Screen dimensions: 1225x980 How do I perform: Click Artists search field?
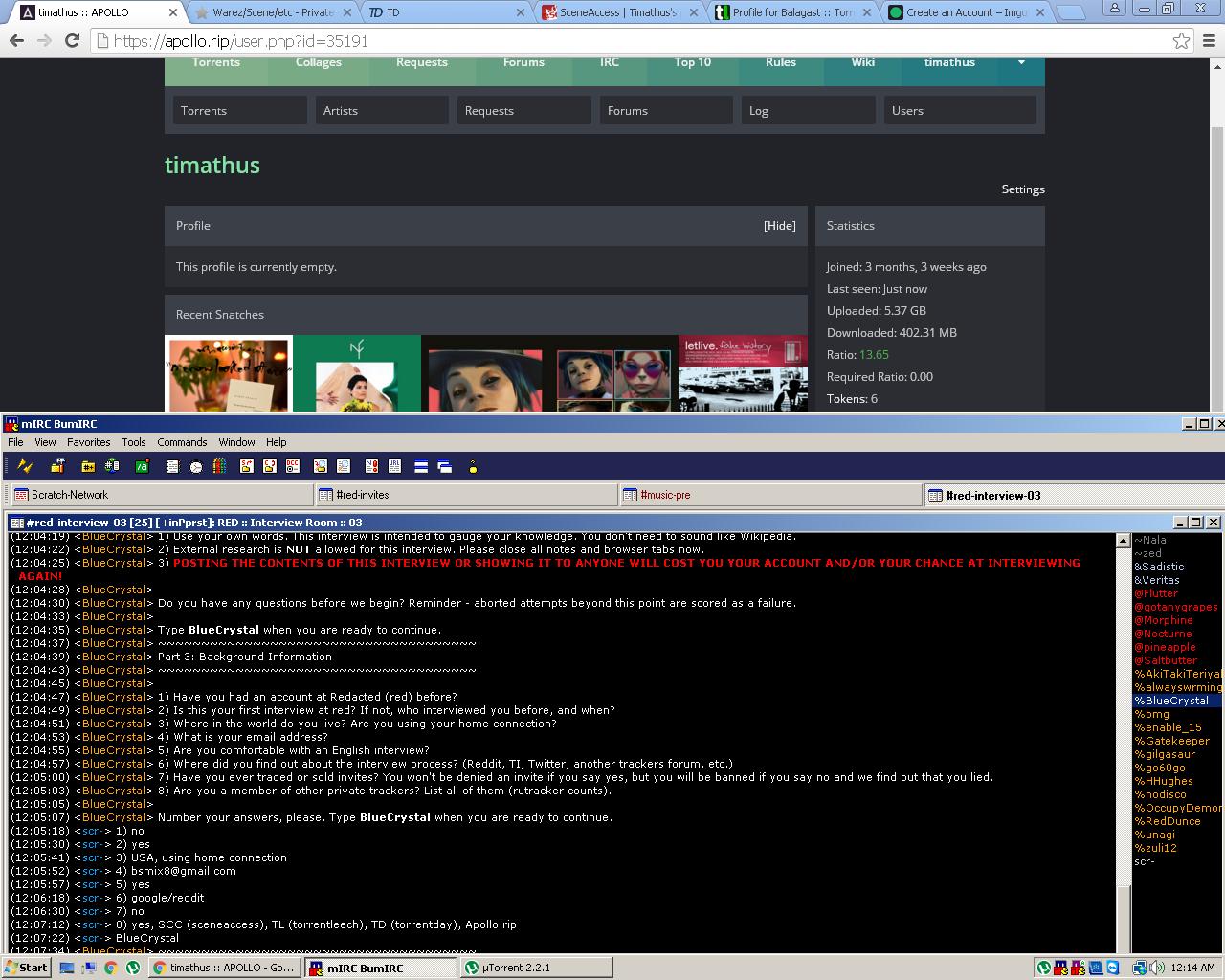[382, 111]
